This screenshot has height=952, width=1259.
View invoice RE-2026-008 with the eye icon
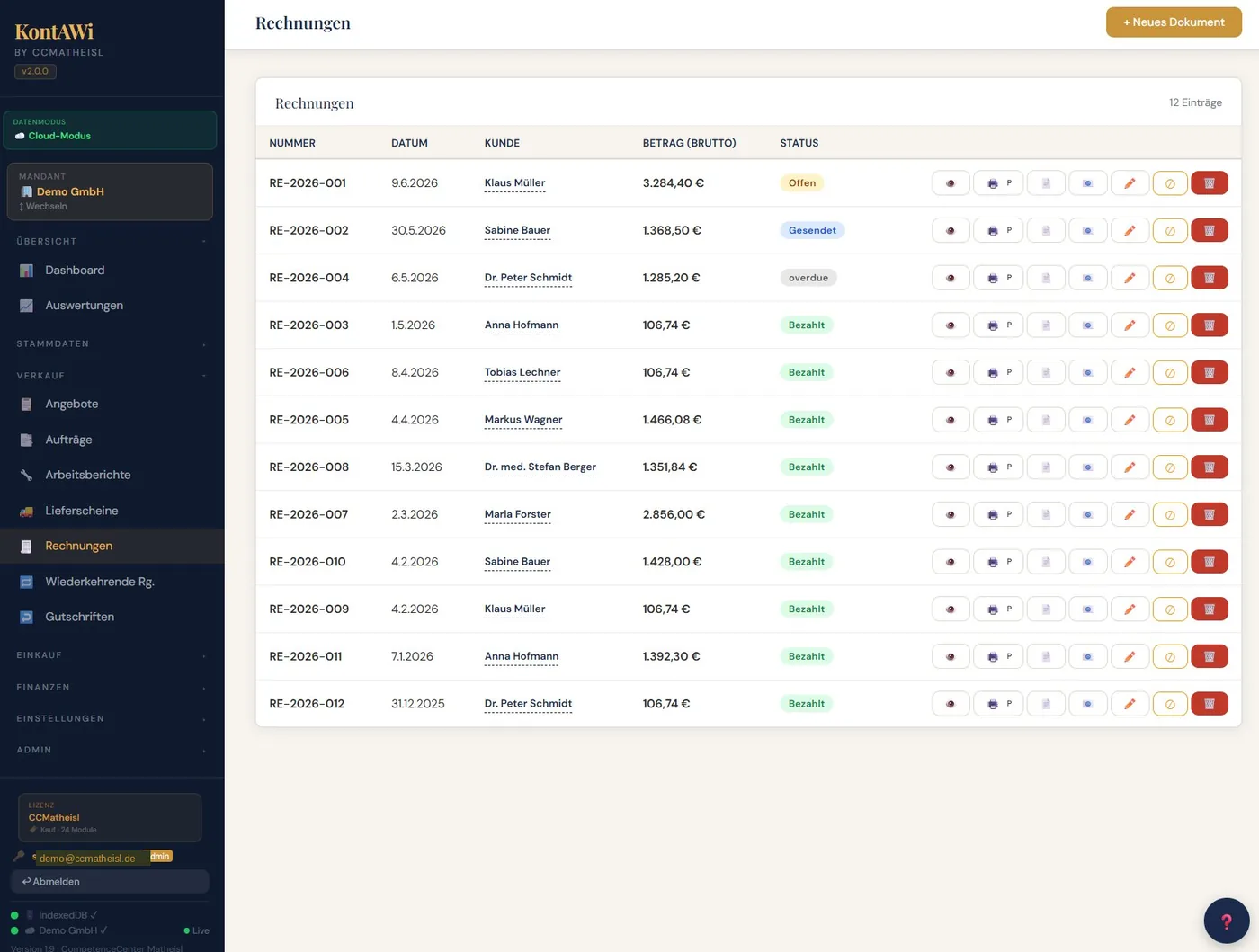(x=951, y=467)
